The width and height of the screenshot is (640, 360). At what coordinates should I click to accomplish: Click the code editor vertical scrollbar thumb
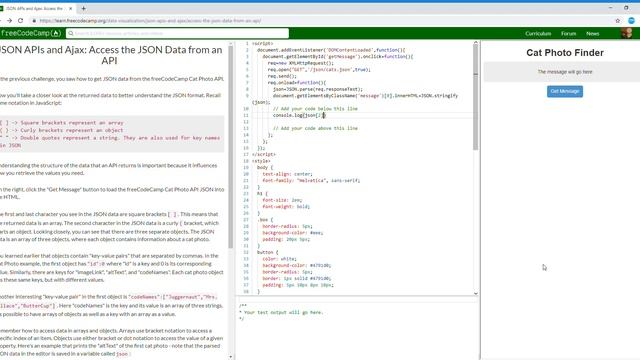[x=476, y=97]
